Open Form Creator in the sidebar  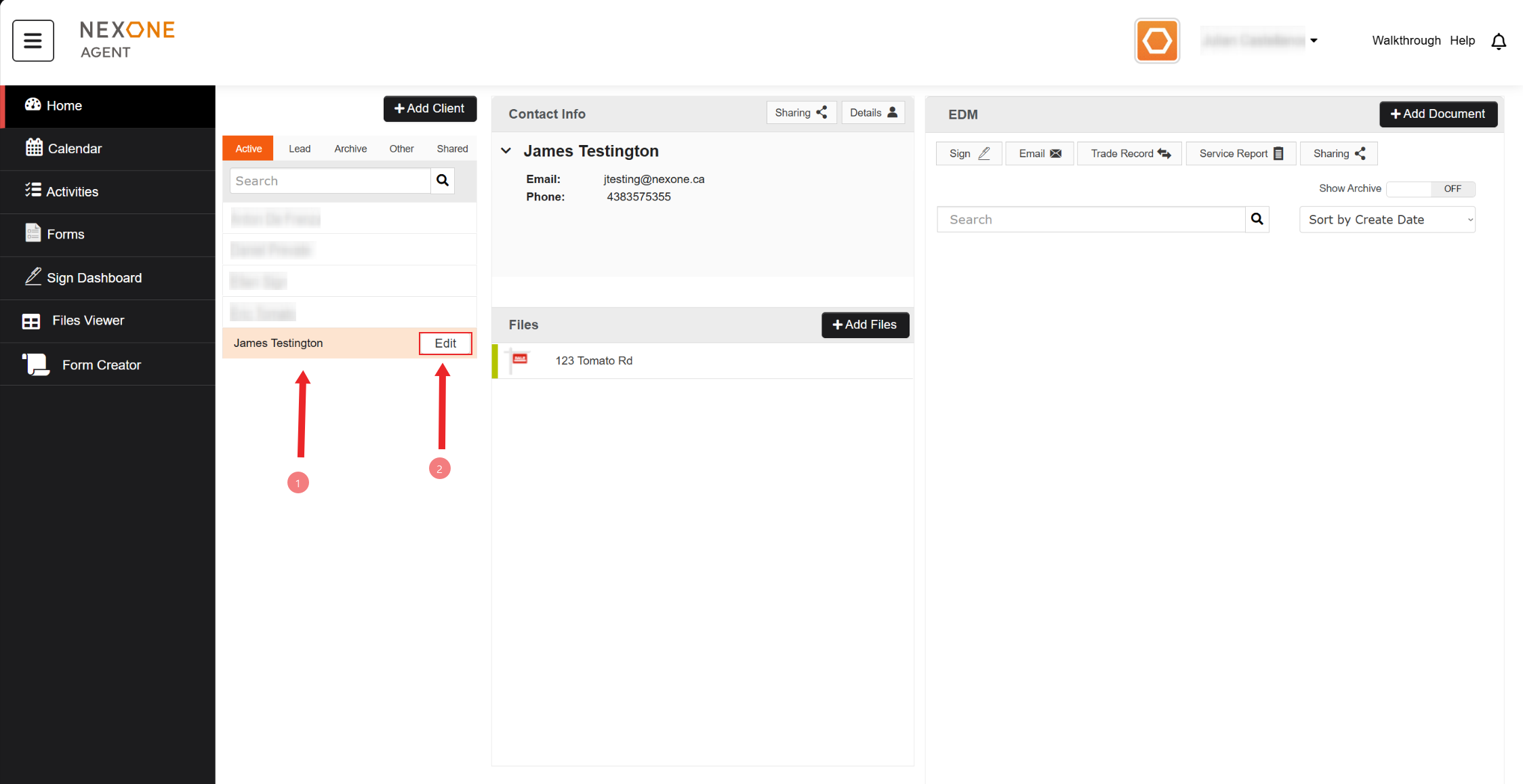click(x=101, y=365)
